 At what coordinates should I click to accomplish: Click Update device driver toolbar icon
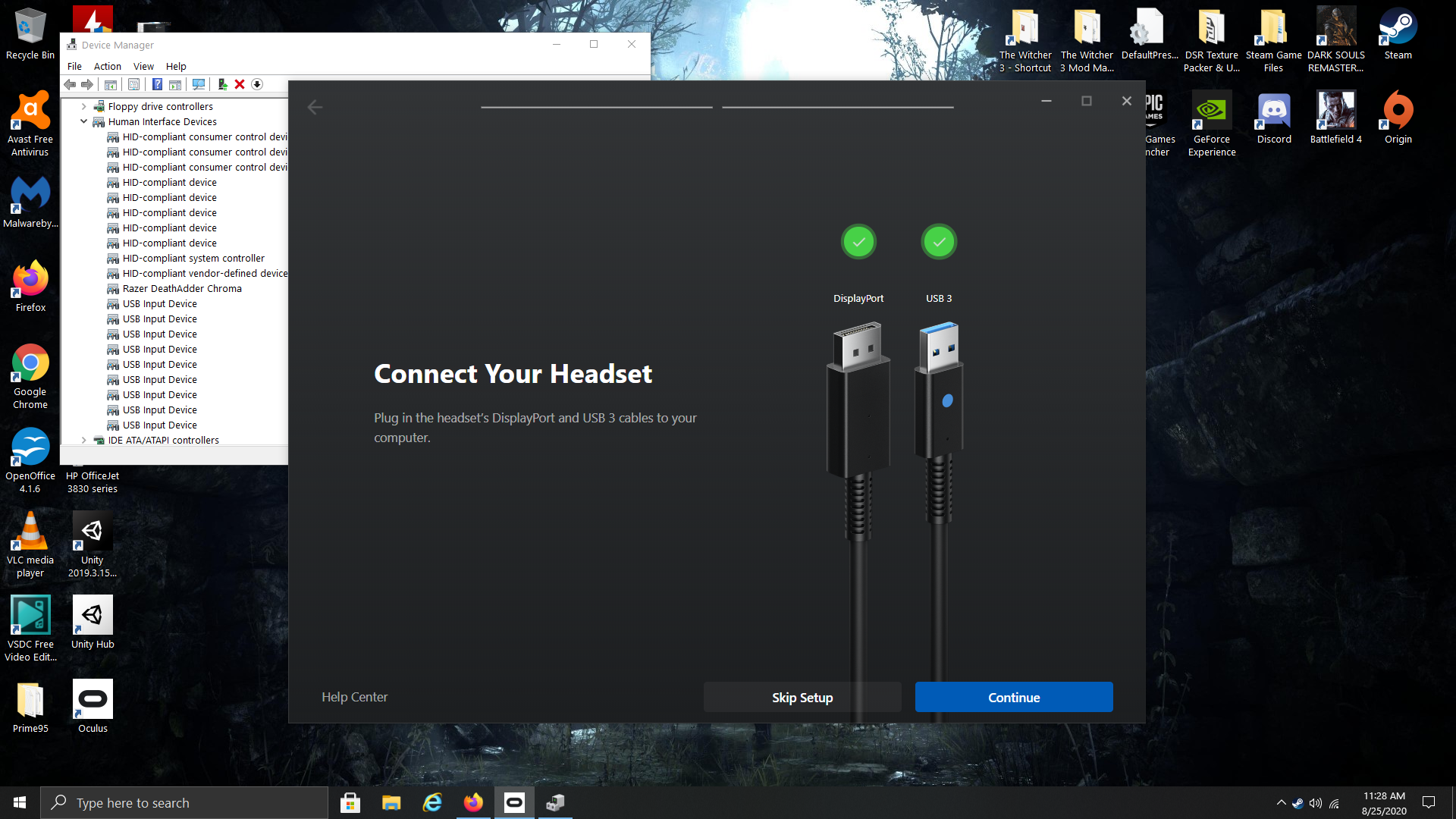(x=223, y=84)
